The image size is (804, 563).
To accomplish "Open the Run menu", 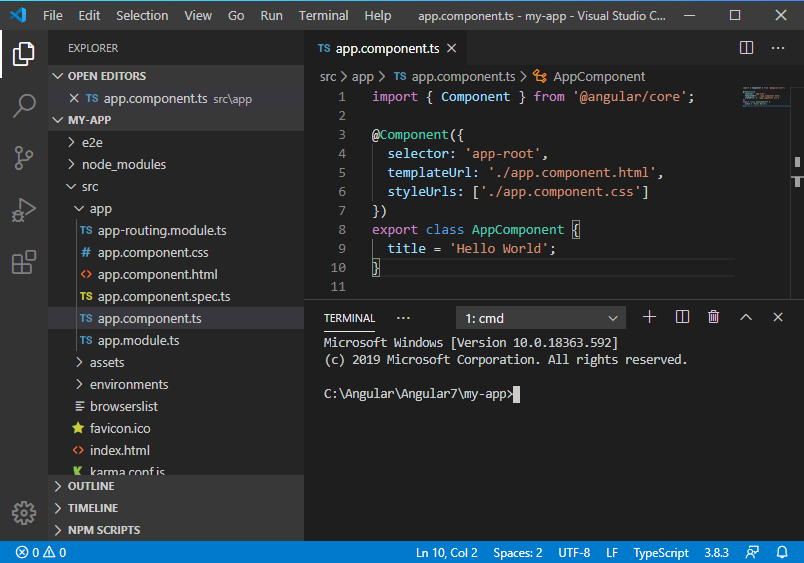I will pos(271,15).
